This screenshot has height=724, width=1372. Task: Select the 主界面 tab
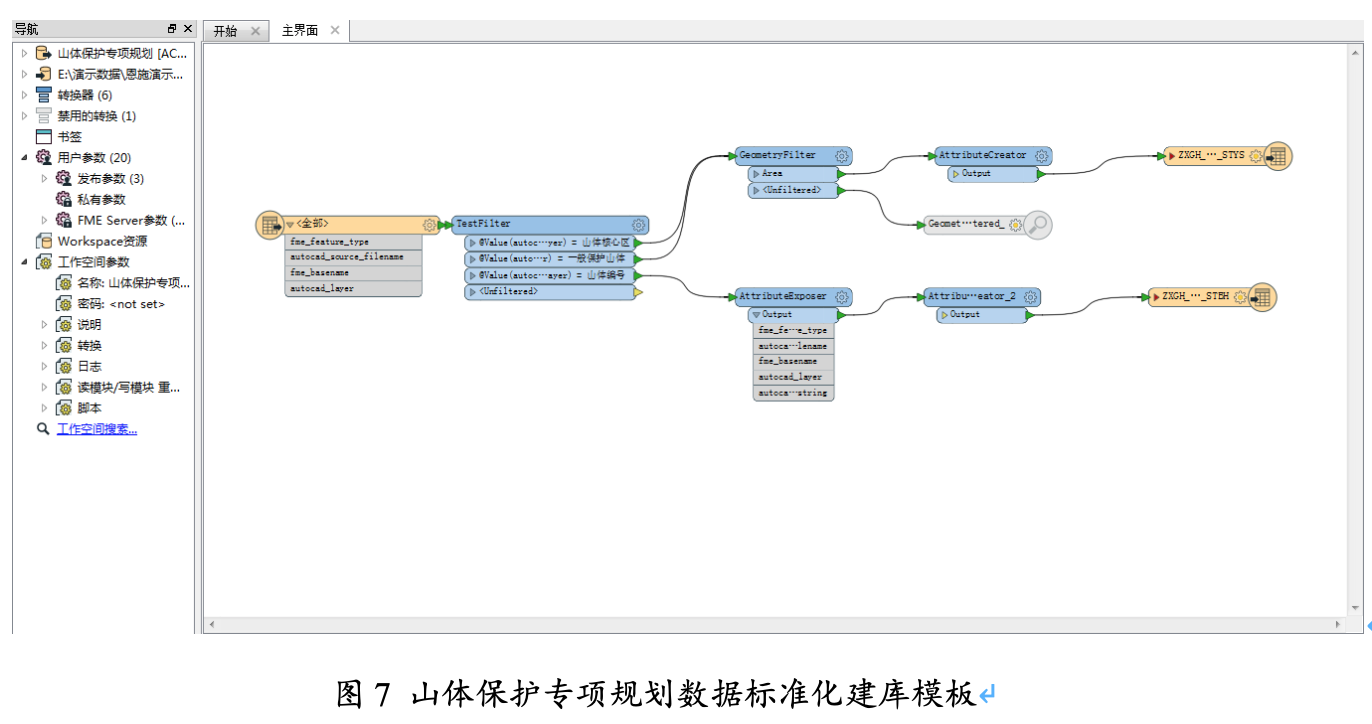pos(300,30)
